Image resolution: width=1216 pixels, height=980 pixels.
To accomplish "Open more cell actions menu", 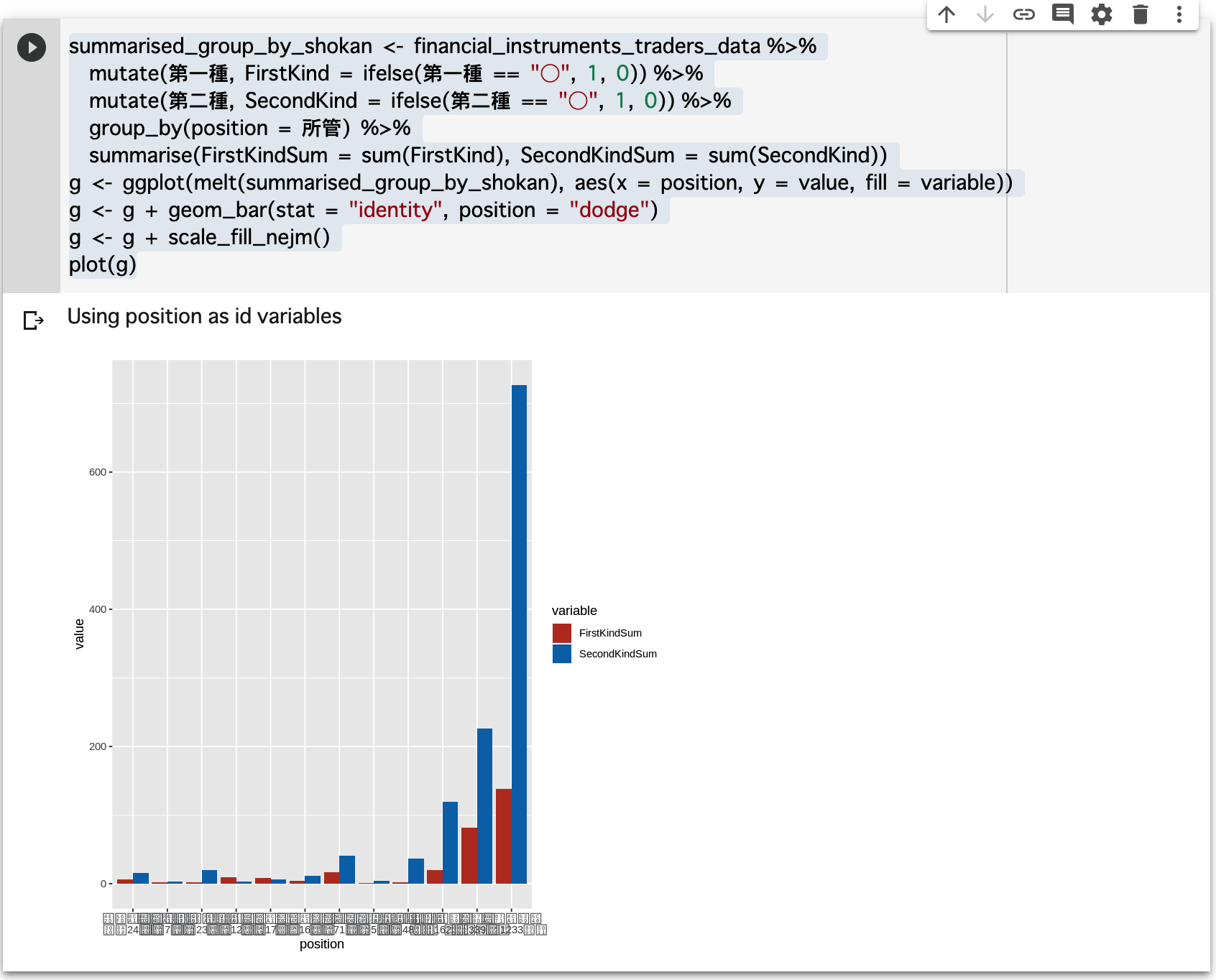I will 1179,14.
